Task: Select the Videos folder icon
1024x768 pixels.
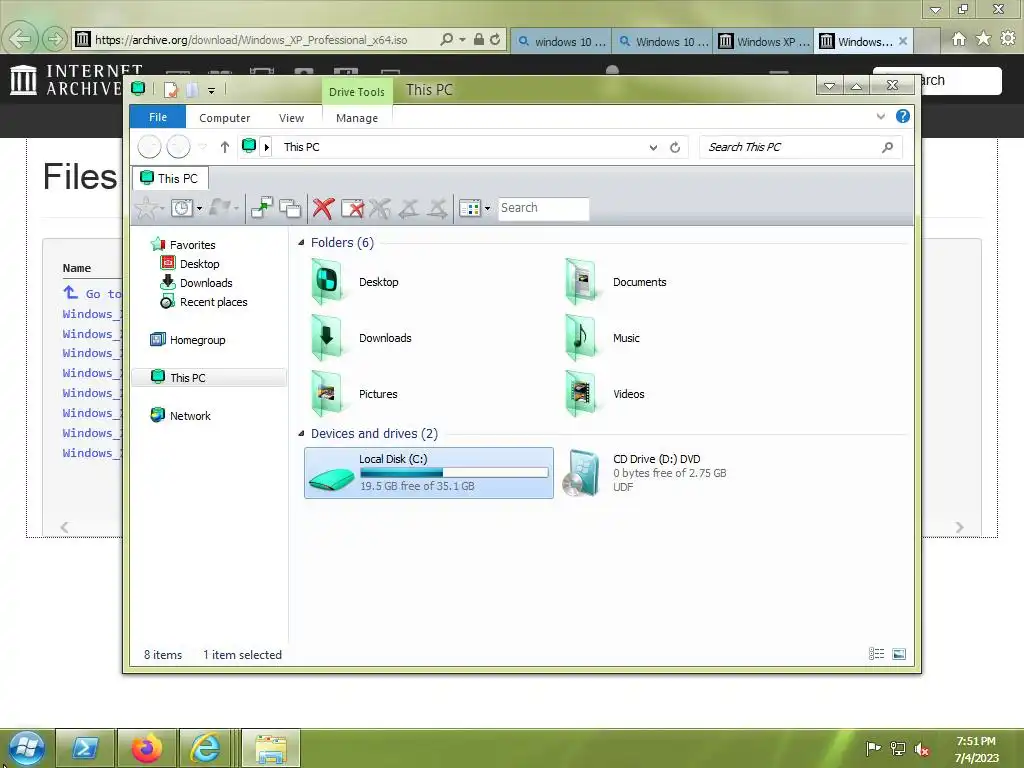Action: tap(581, 394)
